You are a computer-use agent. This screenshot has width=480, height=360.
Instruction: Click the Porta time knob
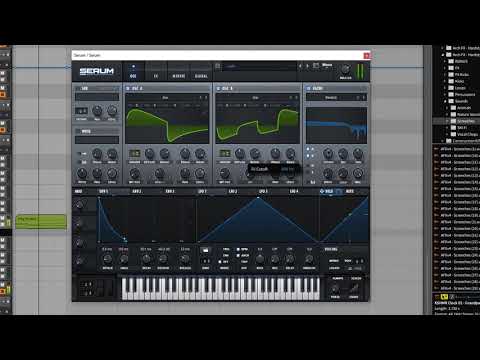tap(335, 289)
